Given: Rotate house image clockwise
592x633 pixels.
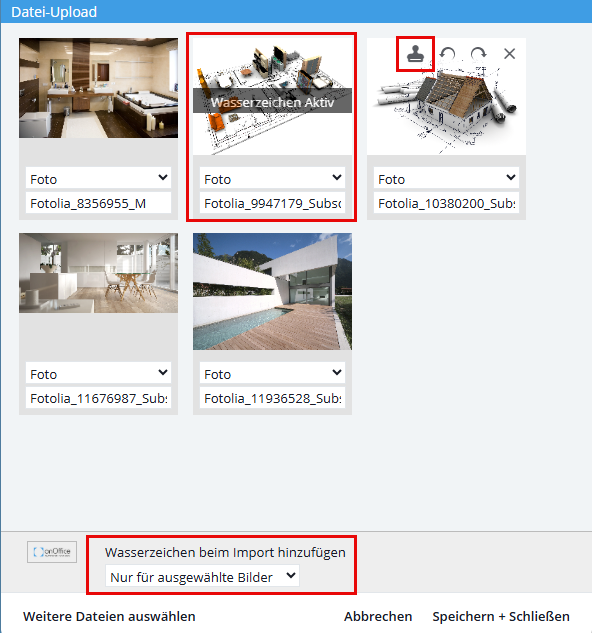Looking at the screenshot, I should coord(479,53).
